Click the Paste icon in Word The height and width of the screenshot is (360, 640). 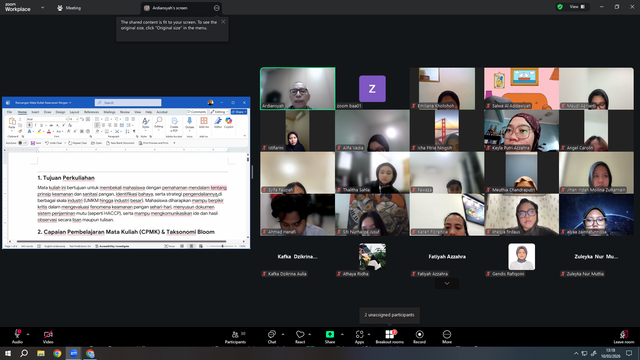(x=12, y=122)
